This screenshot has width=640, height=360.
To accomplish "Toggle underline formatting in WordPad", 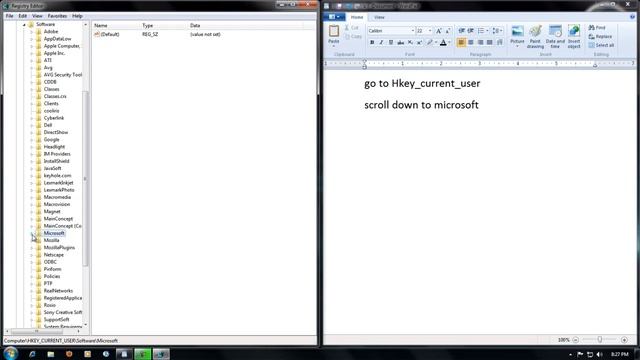I will [x=391, y=42].
